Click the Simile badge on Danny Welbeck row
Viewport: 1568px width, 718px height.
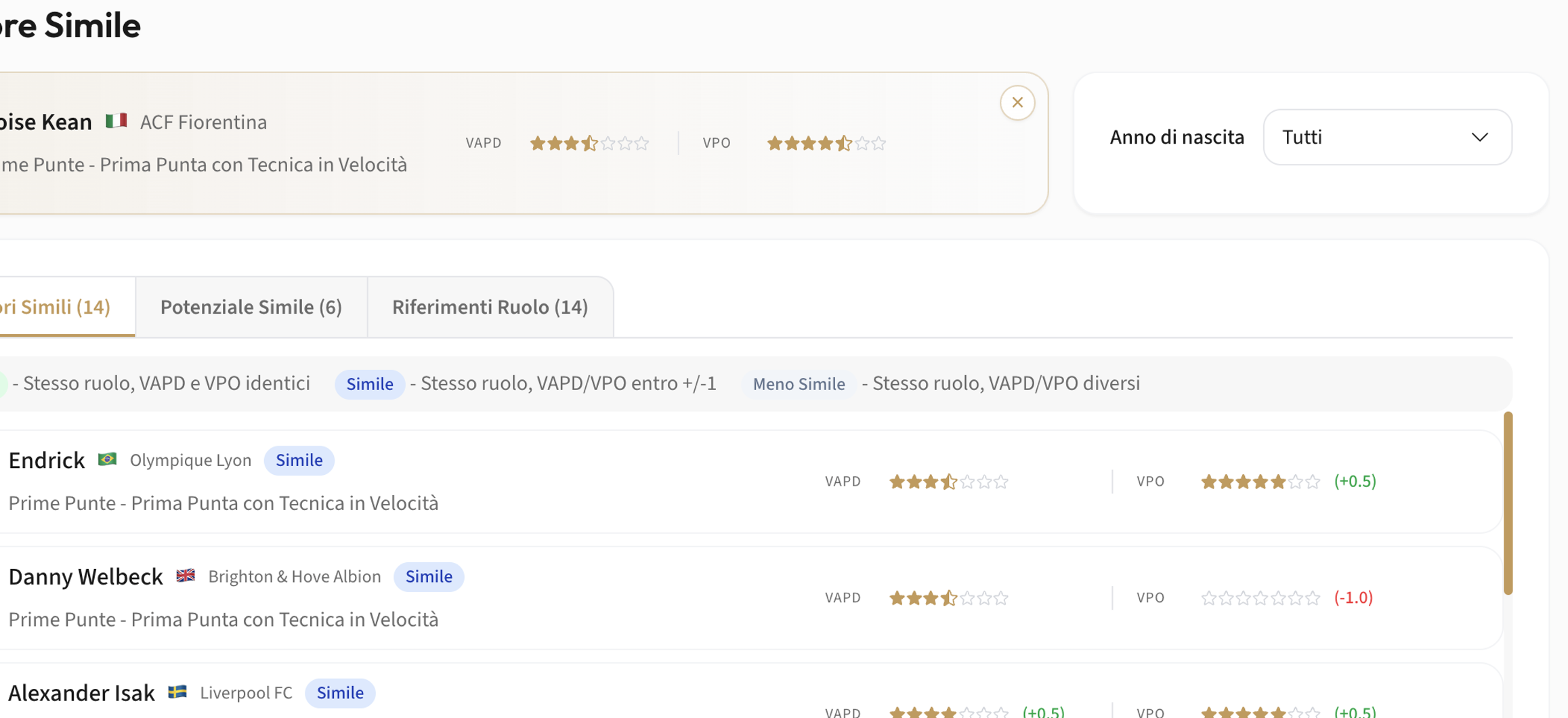point(429,577)
